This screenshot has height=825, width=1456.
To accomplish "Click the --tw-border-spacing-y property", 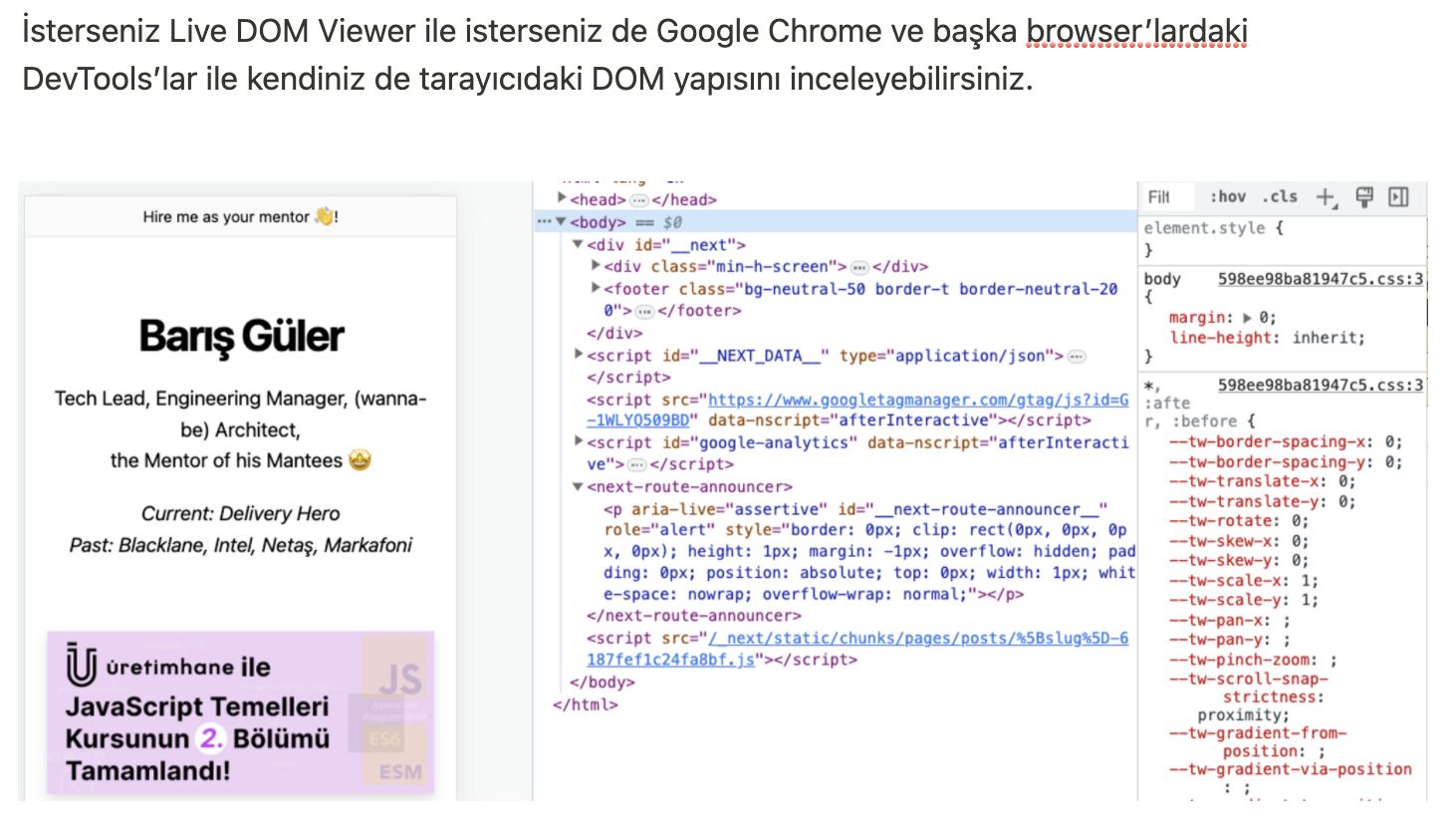I will [x=1285, y=461].
